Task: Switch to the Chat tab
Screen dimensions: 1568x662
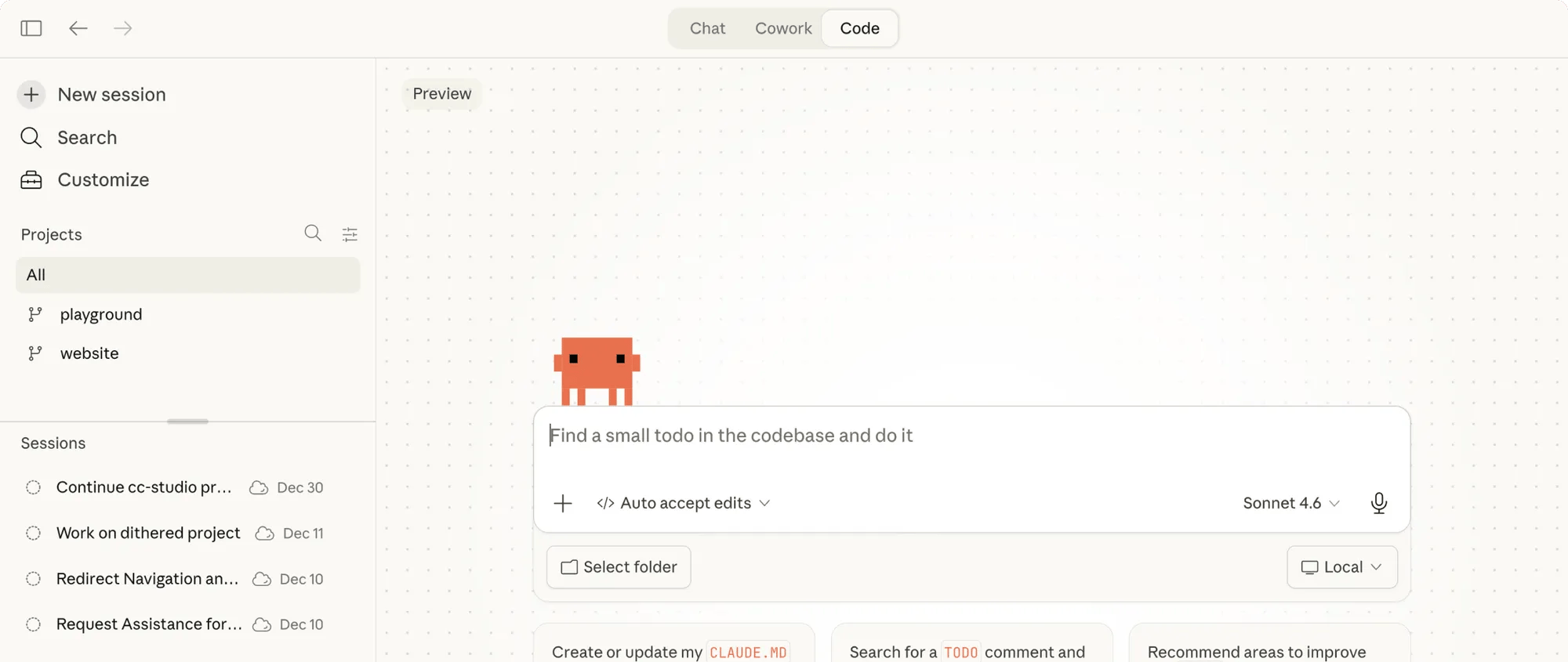Action: [x=707, y=28]
